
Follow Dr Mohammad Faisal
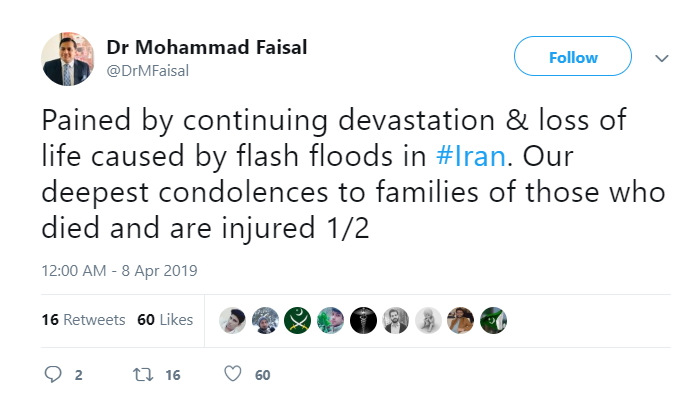[x=573, y=58]
